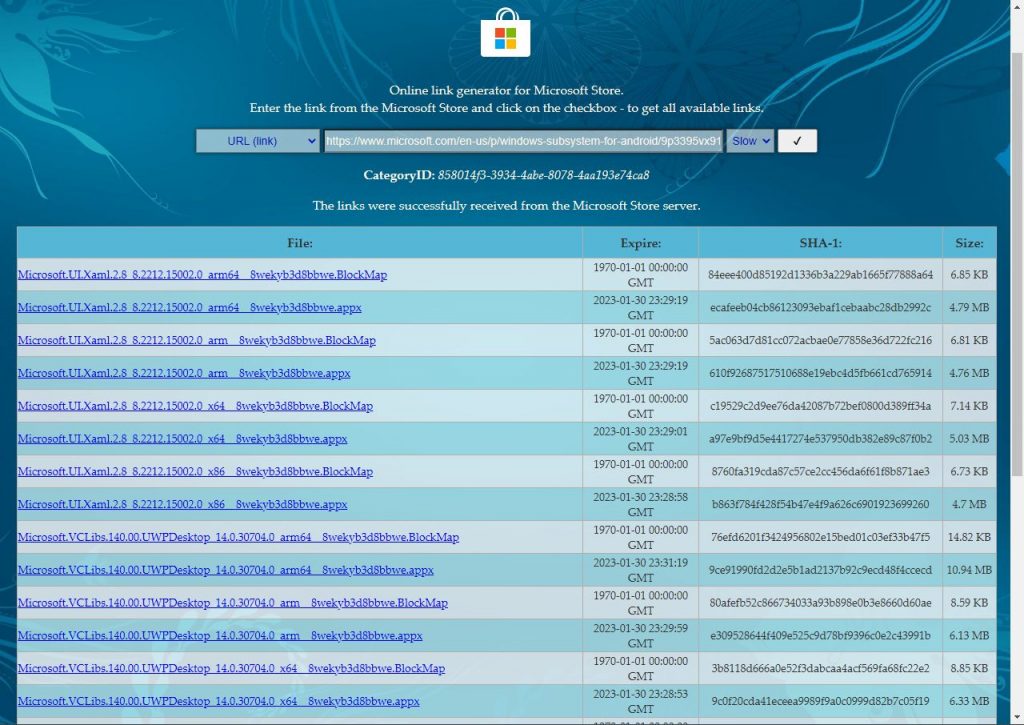Click the 6.33 MB size cell
This screenshot has width=1024, height=725.
[969, 701]
